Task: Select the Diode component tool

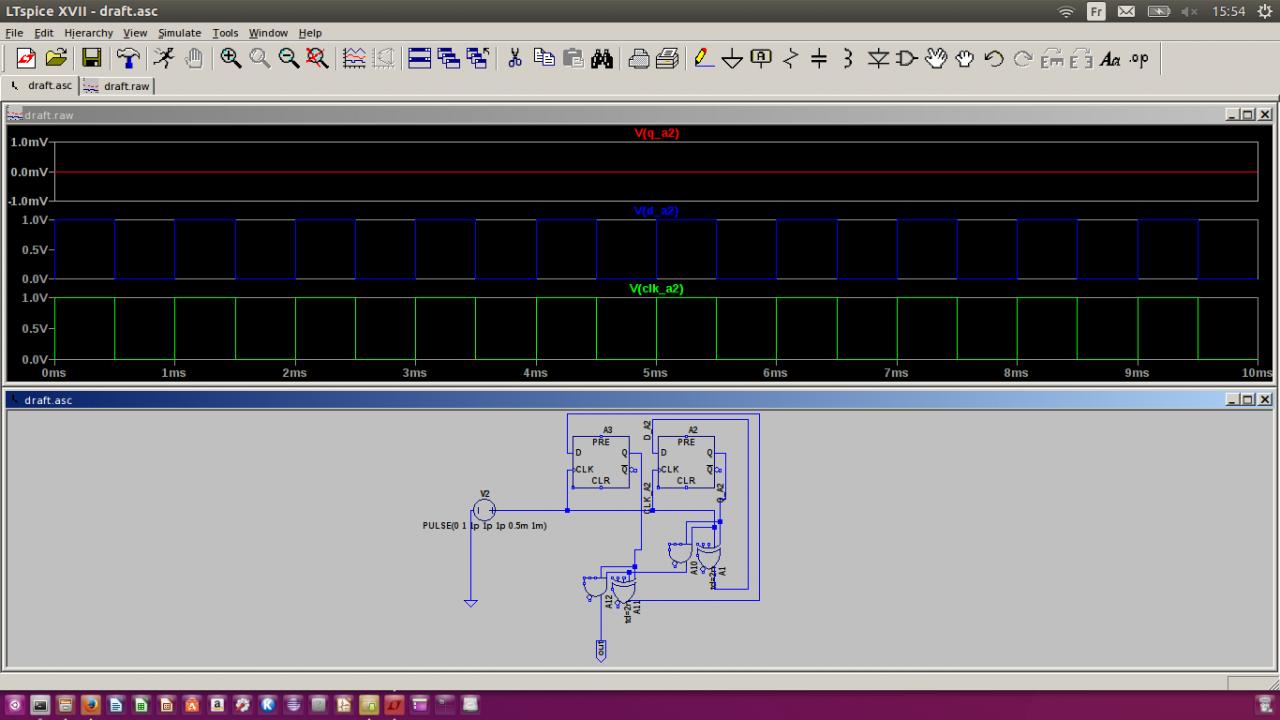Action: click(x=878, y=59)
